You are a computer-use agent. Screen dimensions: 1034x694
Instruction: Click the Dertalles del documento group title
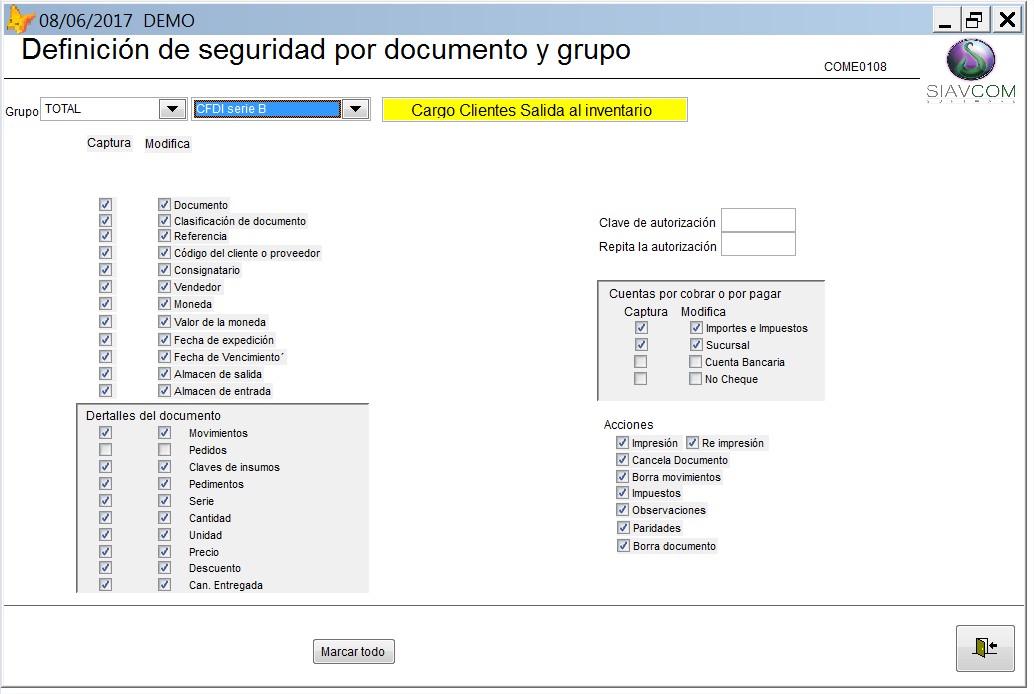click(x=153, y=416)
